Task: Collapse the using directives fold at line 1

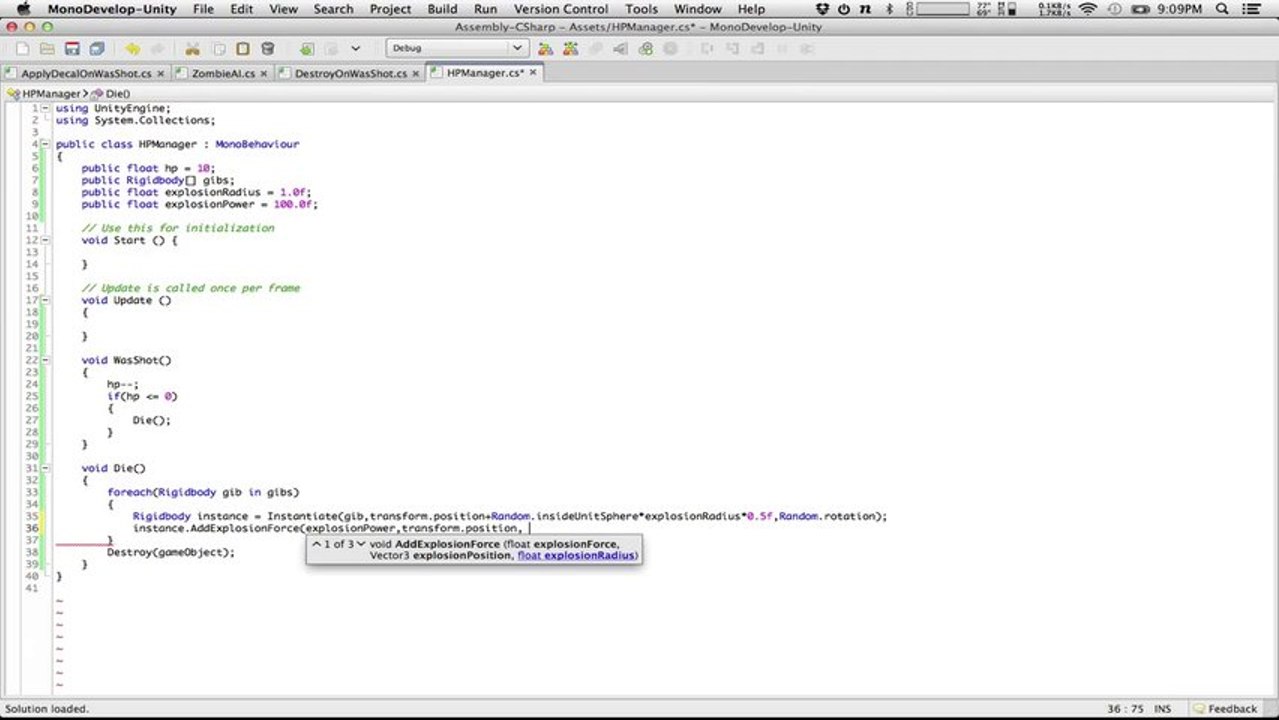Action: click(45, 108)
